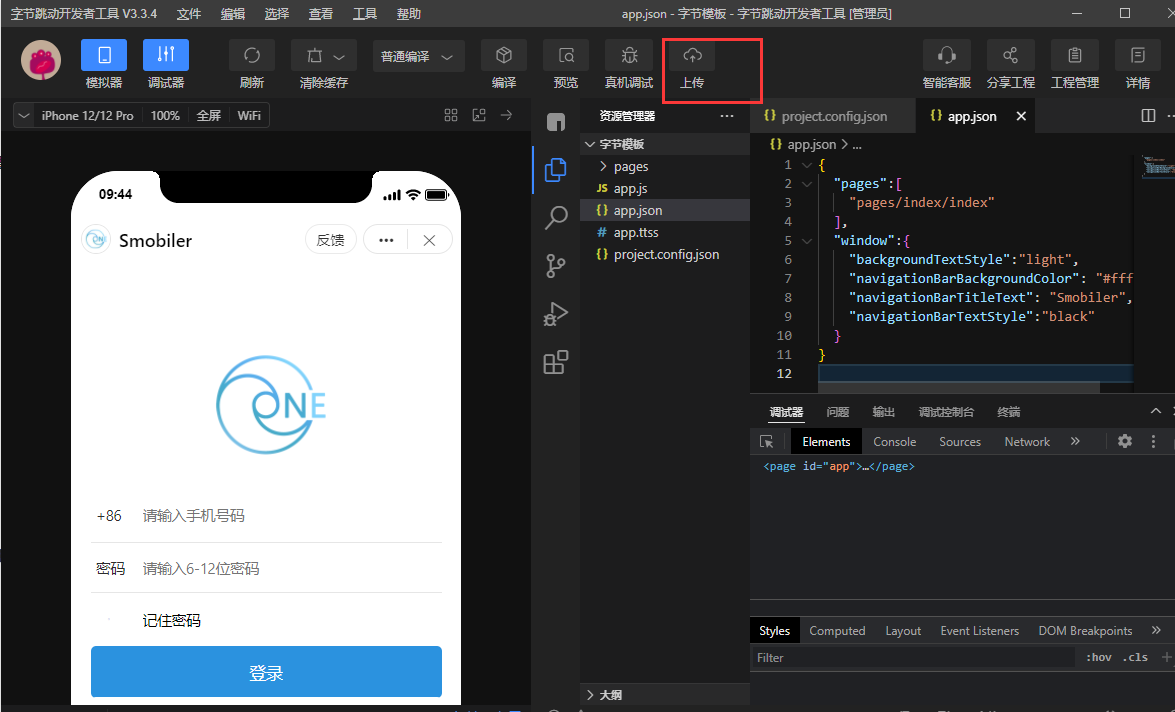Screen dimensions: 1175x712
Task: Click the 上传 upload cloud icon
Action: [692, 55]
